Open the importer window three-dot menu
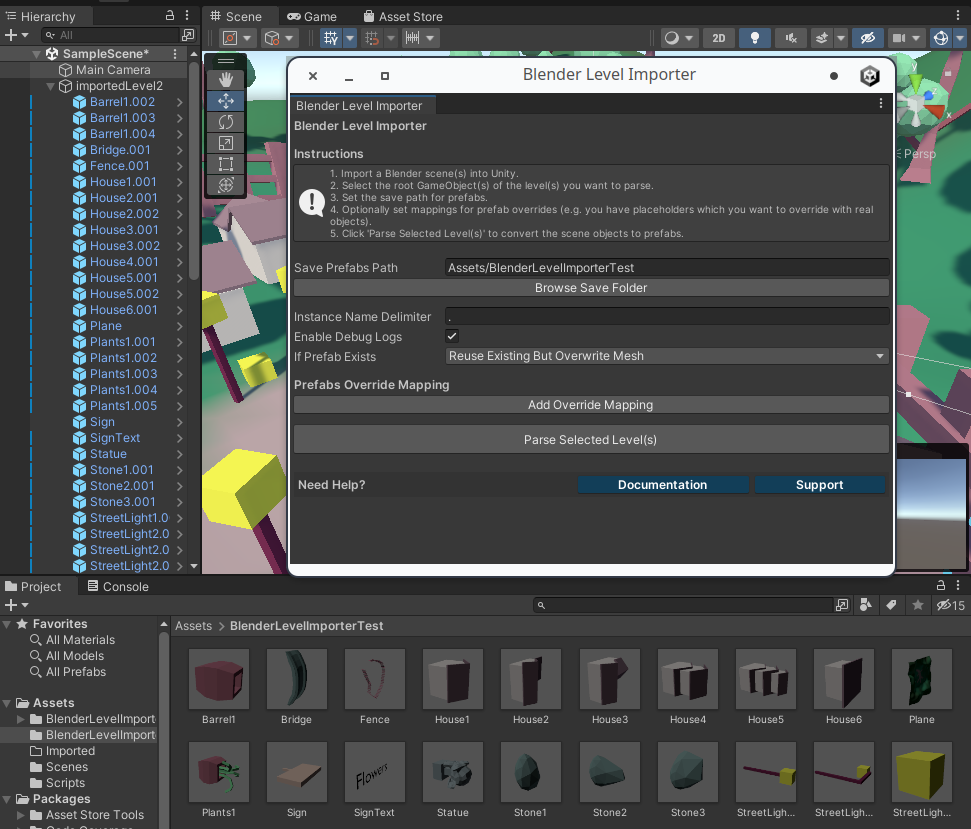Viewport: 971px width, 829px height. tap(881, 103)
